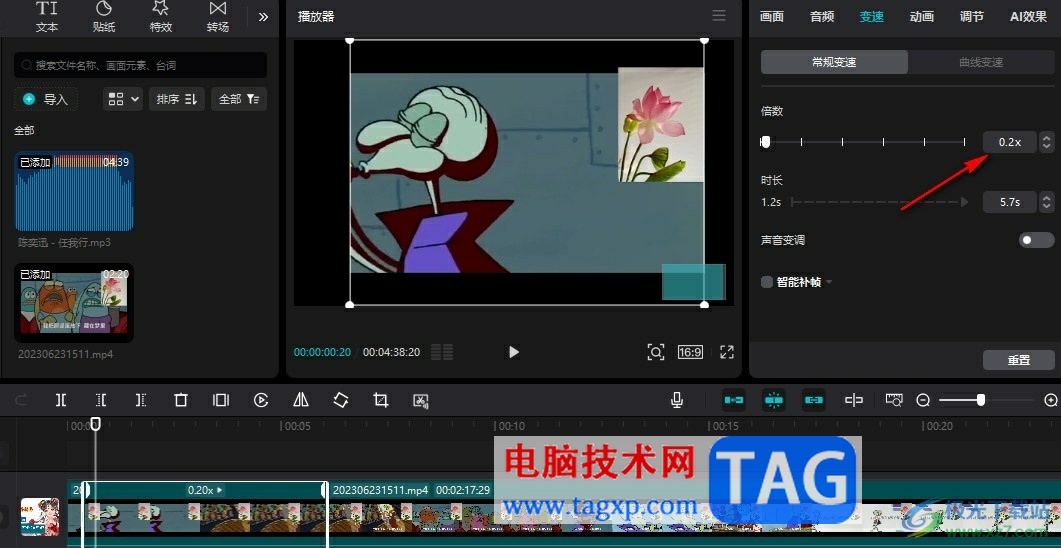Open the All (全部) filter dropdown
Viewport: 1061px width, 548px height.
[x=239, y=99]
